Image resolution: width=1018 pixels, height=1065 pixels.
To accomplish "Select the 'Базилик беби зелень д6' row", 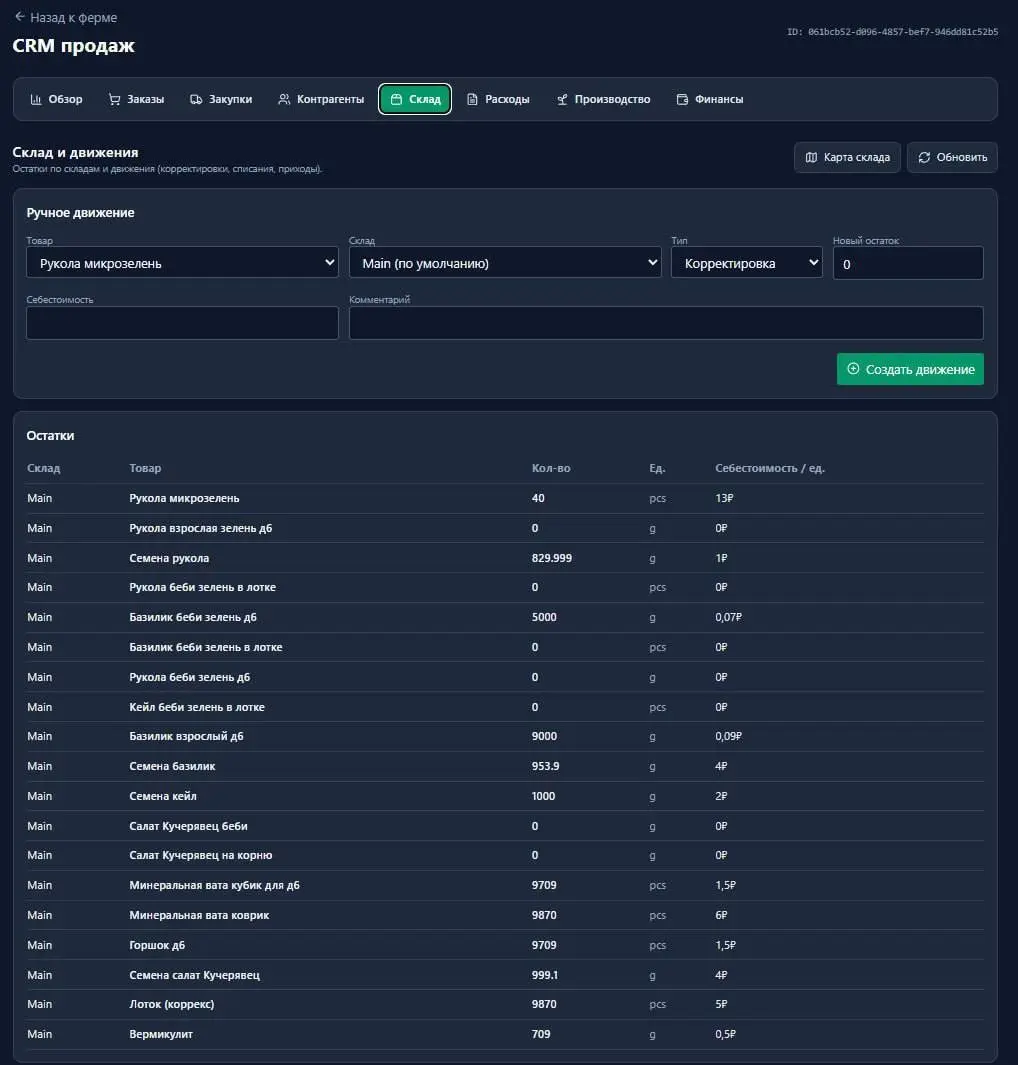I will click(x=505, y=617).
